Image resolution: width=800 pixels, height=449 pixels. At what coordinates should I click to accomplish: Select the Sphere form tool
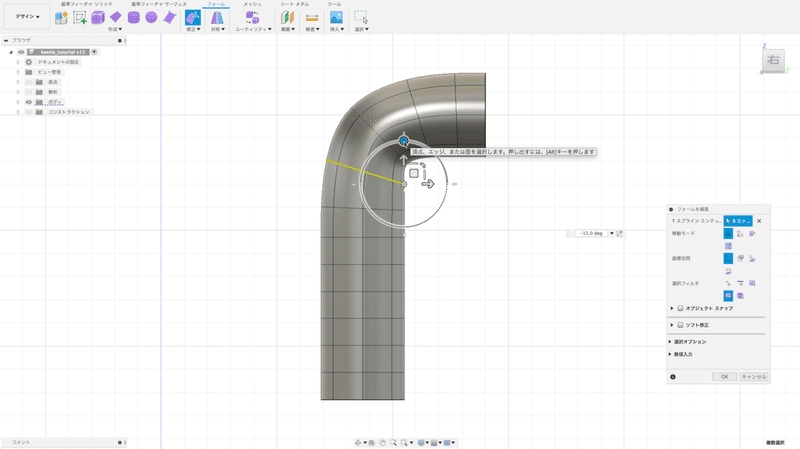151,18
